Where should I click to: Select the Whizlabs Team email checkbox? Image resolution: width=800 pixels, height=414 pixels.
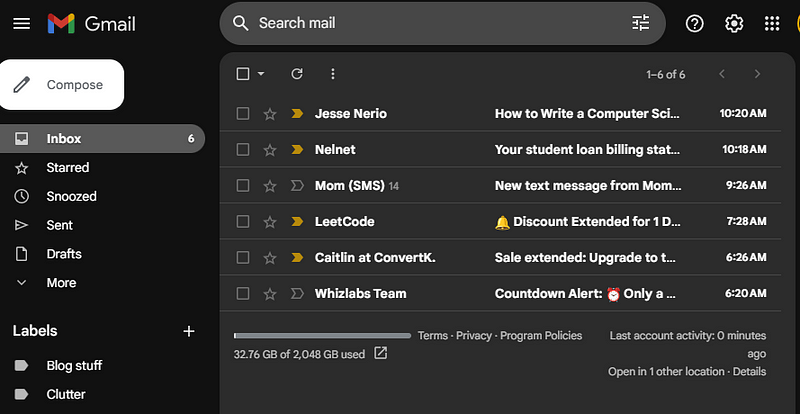pos(243,294)
